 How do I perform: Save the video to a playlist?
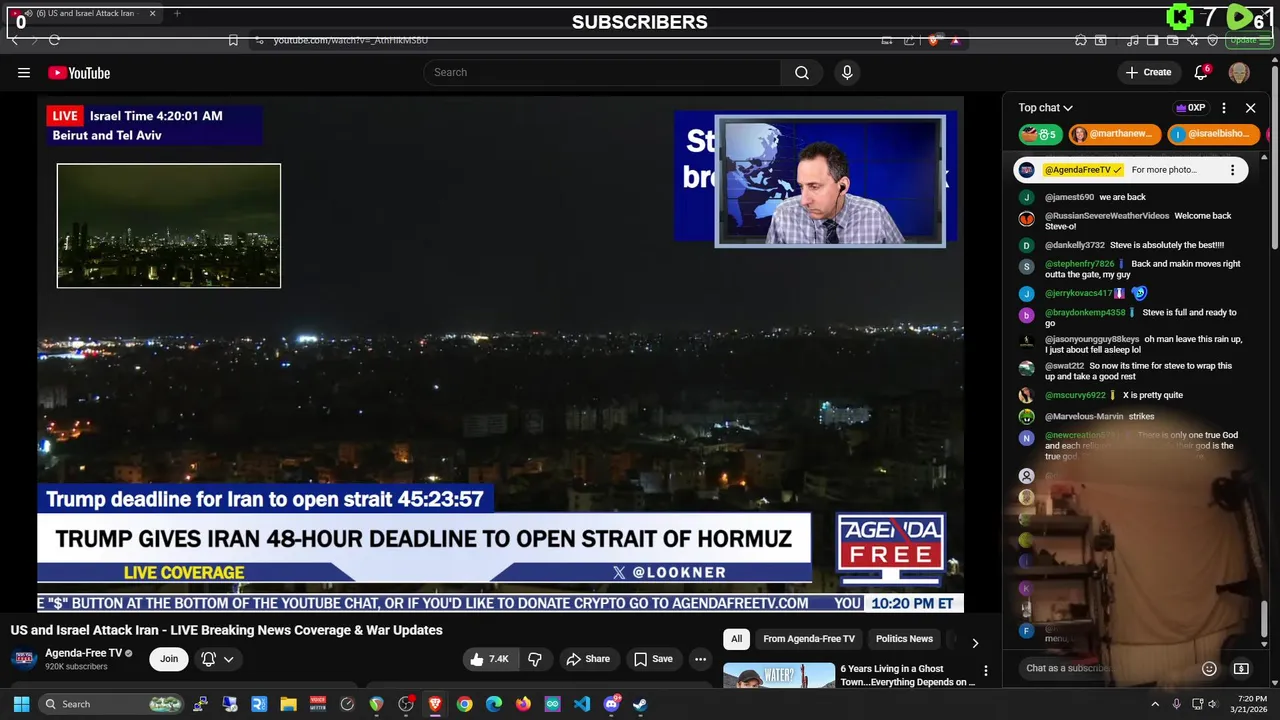click(653, 659)
